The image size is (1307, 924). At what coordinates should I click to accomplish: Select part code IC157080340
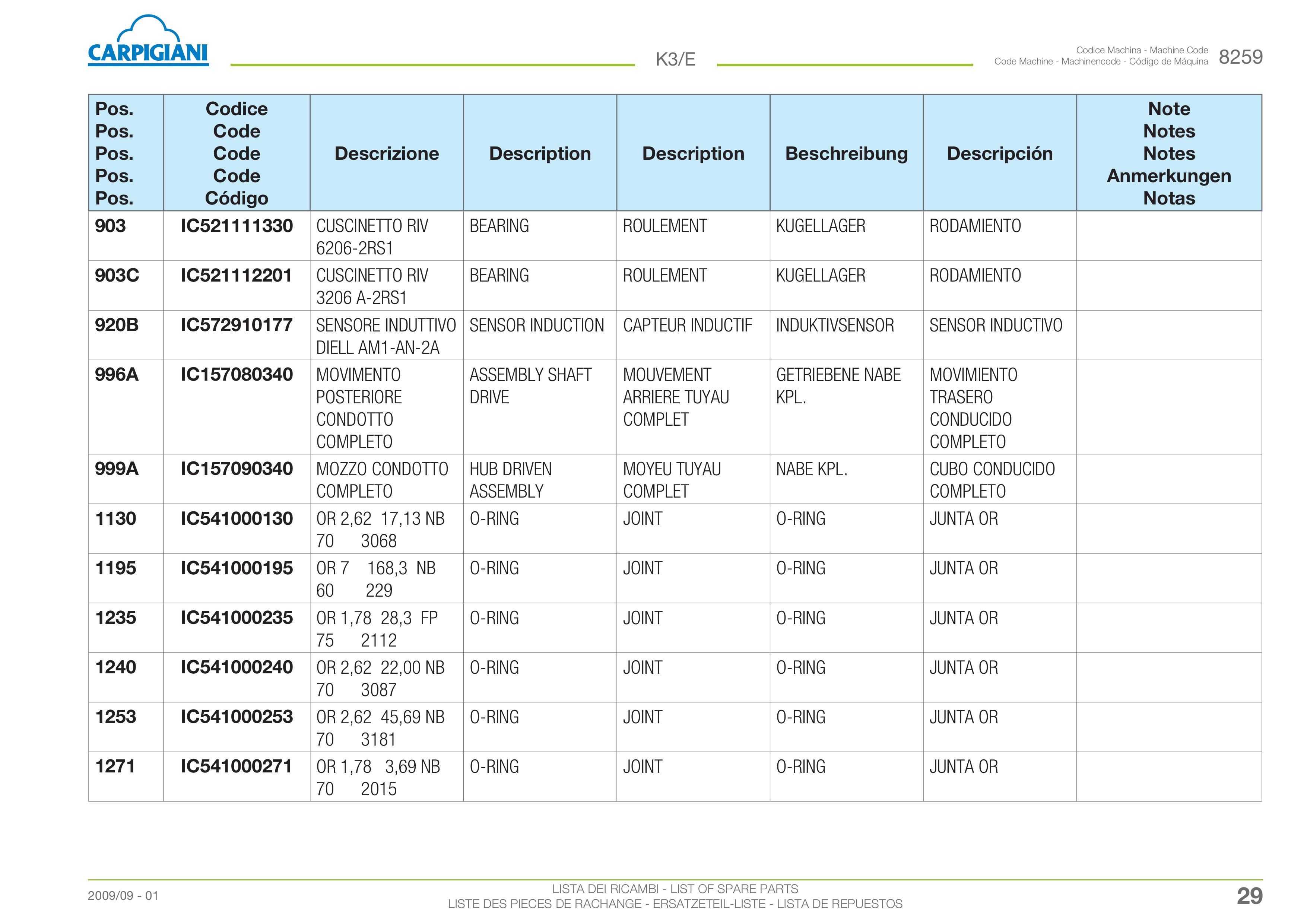click(236, 375)
